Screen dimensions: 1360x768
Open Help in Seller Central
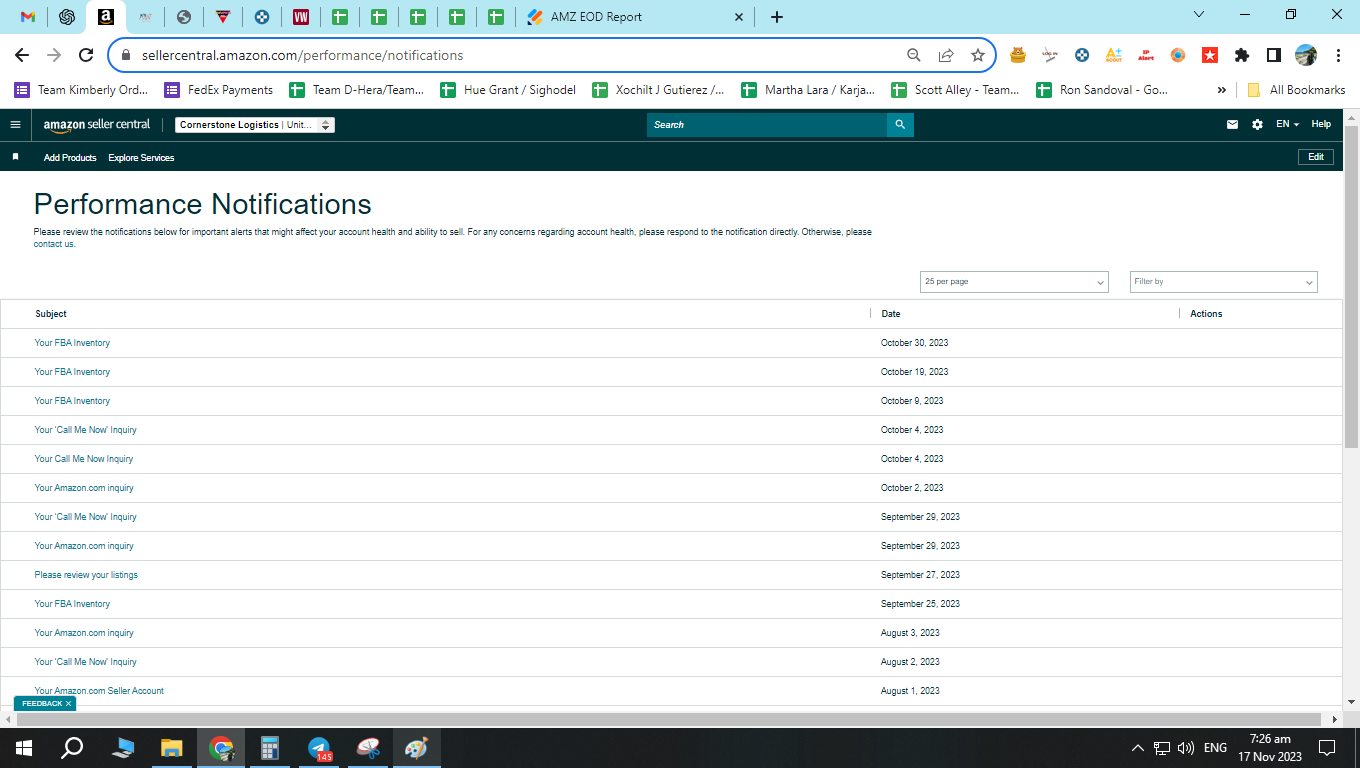(x=1321, y=125)
